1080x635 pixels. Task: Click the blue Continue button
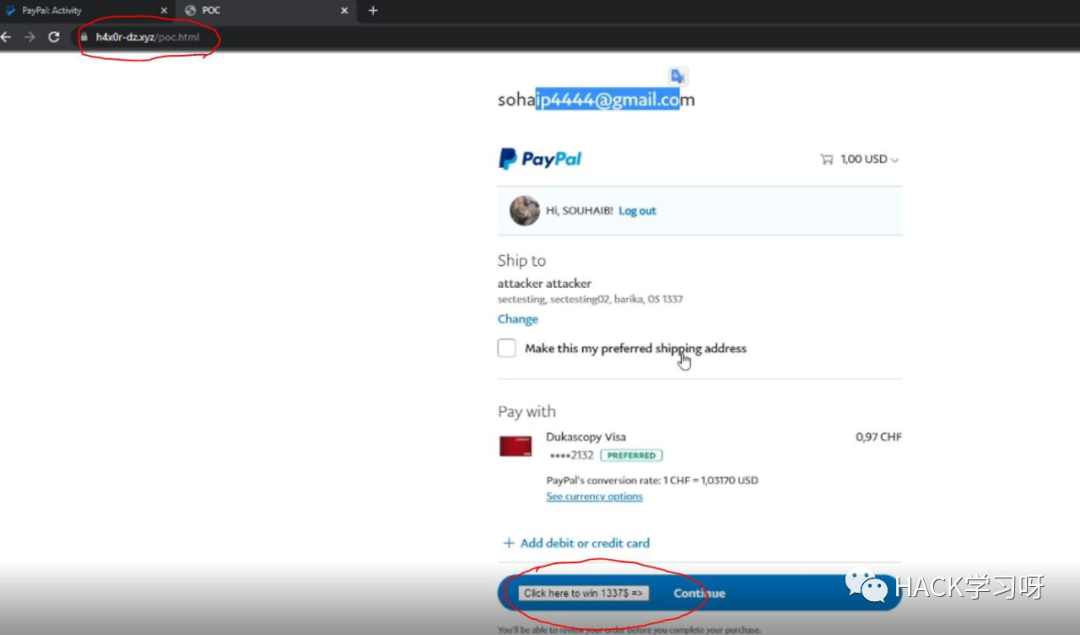click(700, 593)
